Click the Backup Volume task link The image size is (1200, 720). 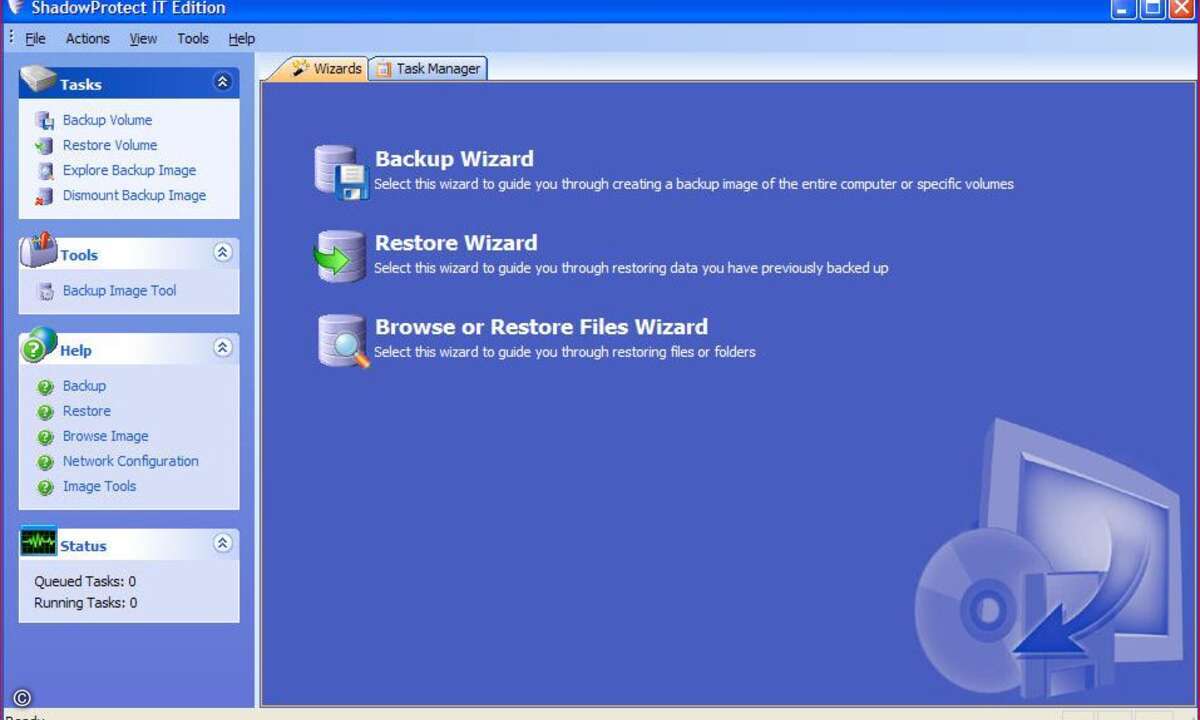click(x=107, y=120)
